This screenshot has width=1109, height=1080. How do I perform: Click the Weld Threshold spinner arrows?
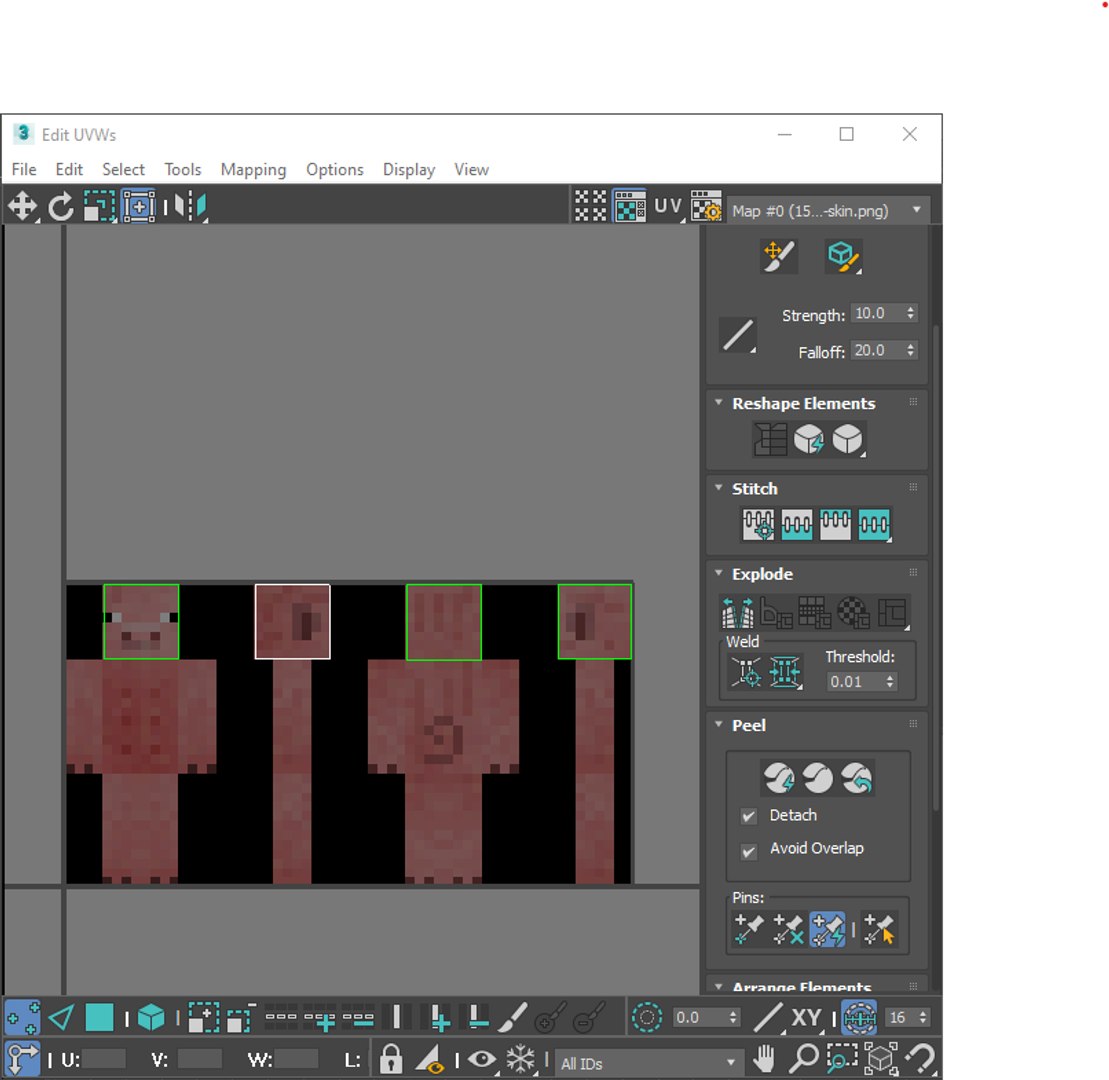[x=890, y=681]
